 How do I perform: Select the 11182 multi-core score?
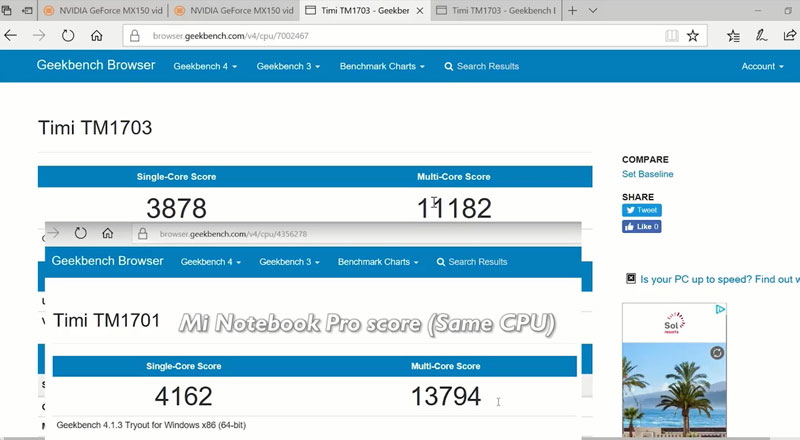point(454,208)
